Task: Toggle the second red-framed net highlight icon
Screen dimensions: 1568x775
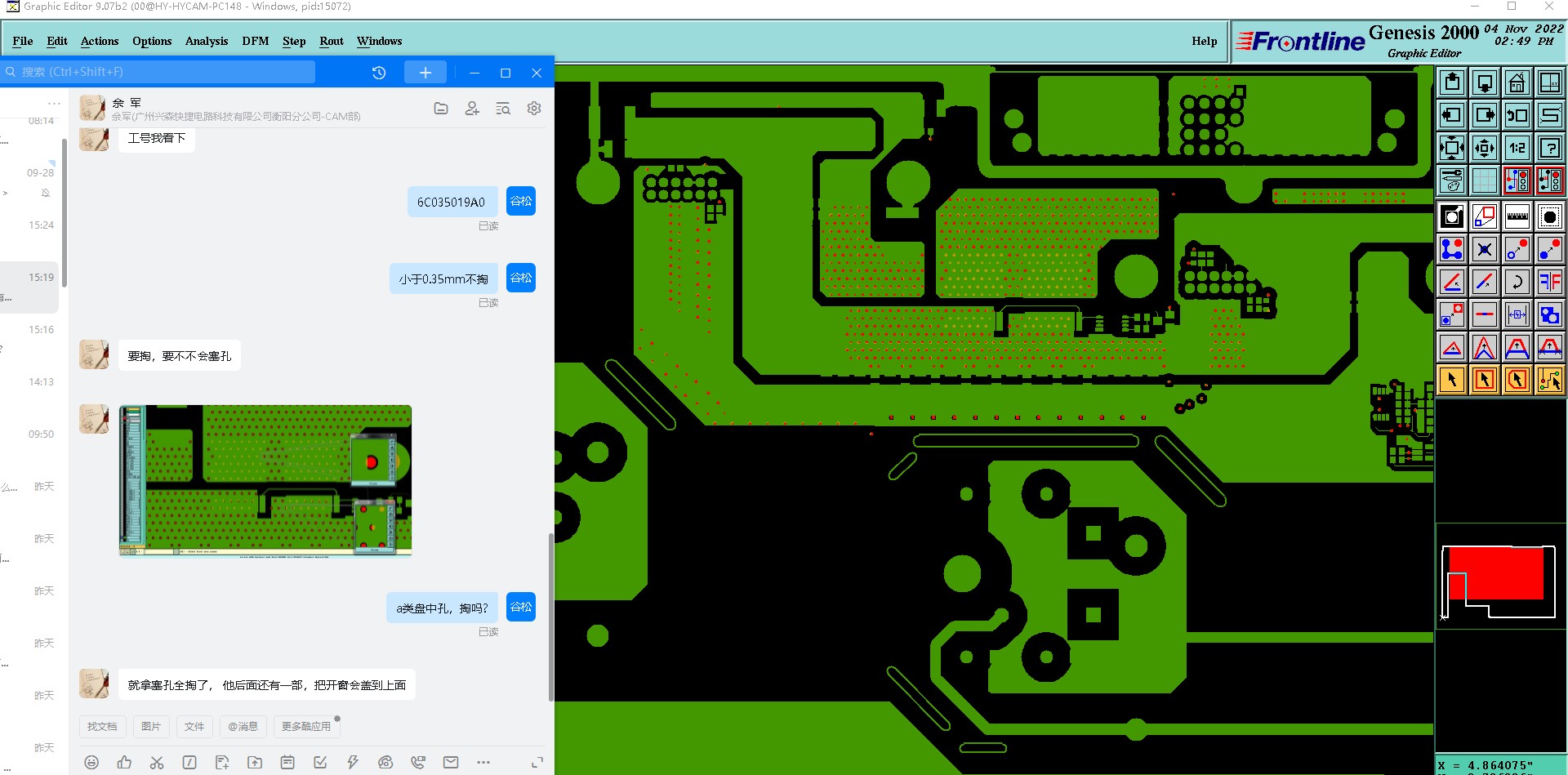Action: click(1550, 180)
